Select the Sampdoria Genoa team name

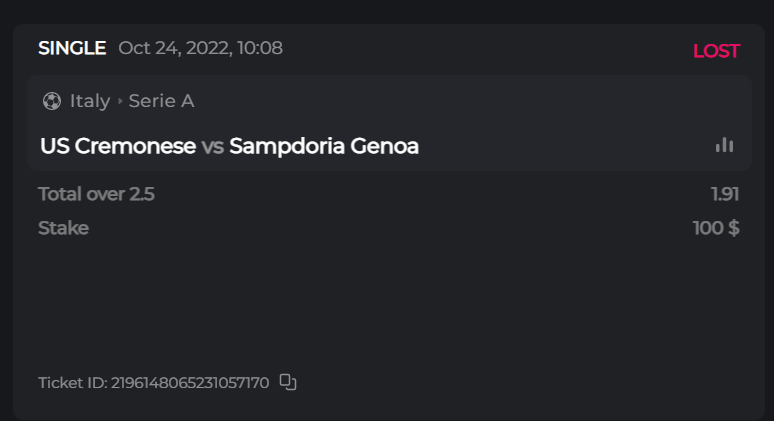324,146
